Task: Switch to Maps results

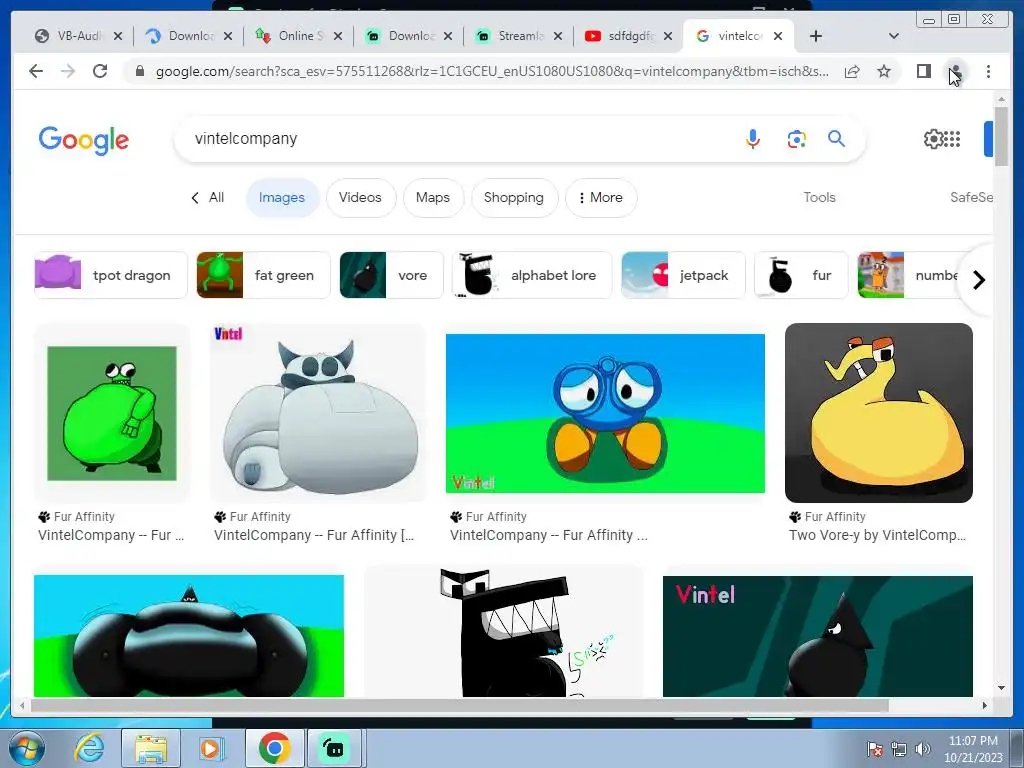Action: (432, 197)
